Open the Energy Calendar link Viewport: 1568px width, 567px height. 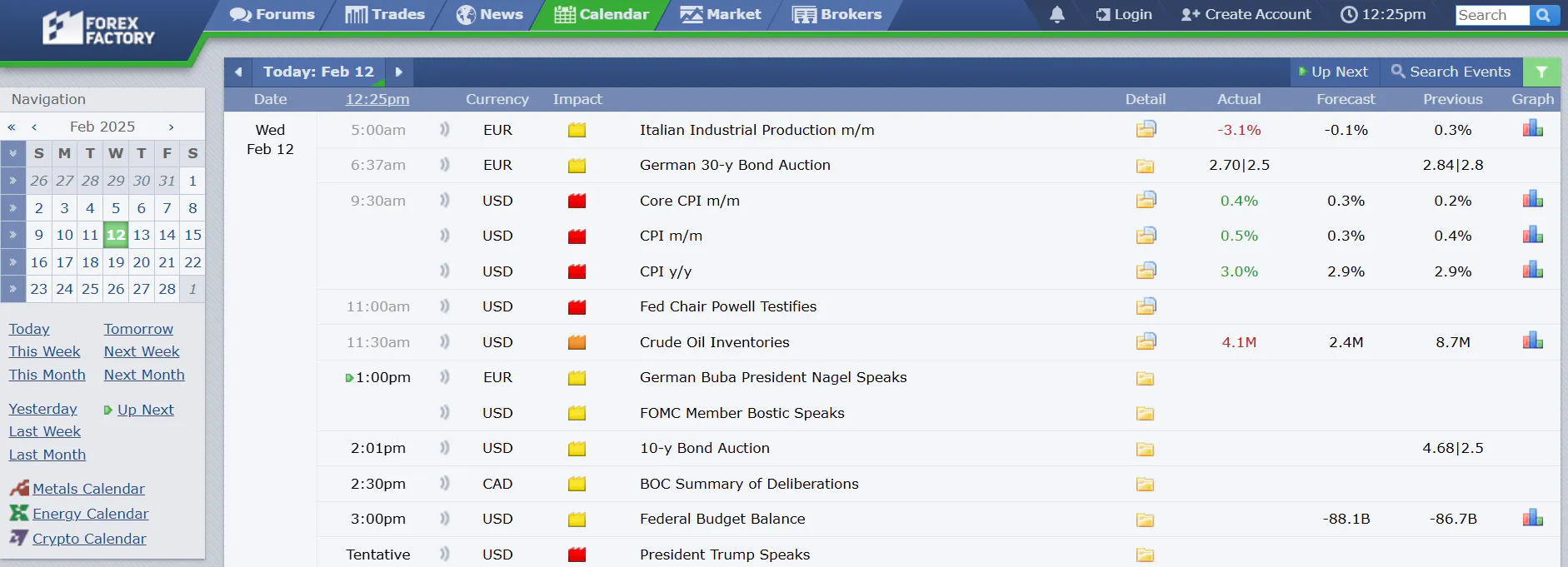[x=90, y=514]
